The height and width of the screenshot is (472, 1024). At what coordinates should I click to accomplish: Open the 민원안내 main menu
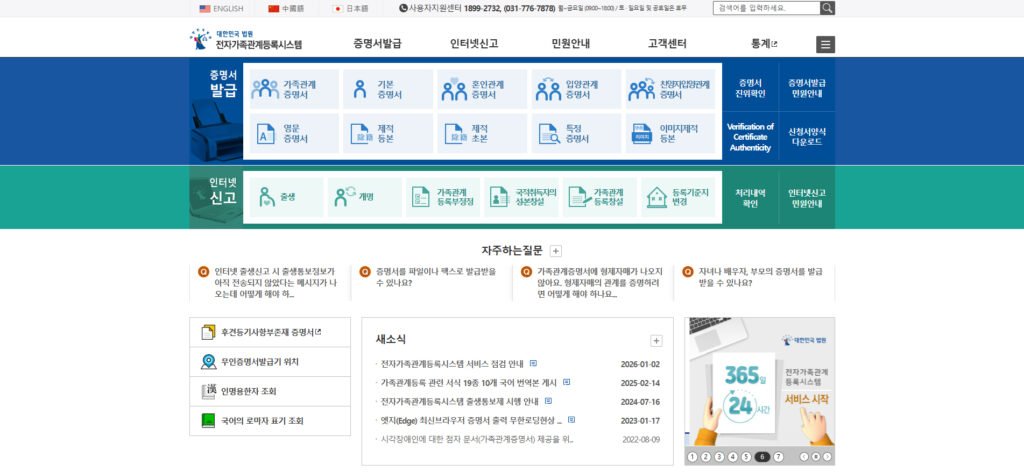point(571,44)
